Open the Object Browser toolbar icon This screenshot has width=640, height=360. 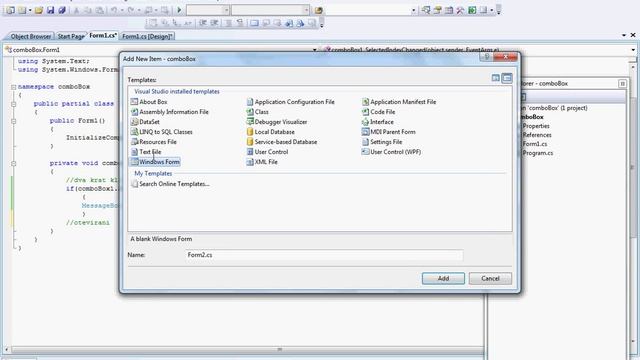pyautogui.click(x=449, y=10)
